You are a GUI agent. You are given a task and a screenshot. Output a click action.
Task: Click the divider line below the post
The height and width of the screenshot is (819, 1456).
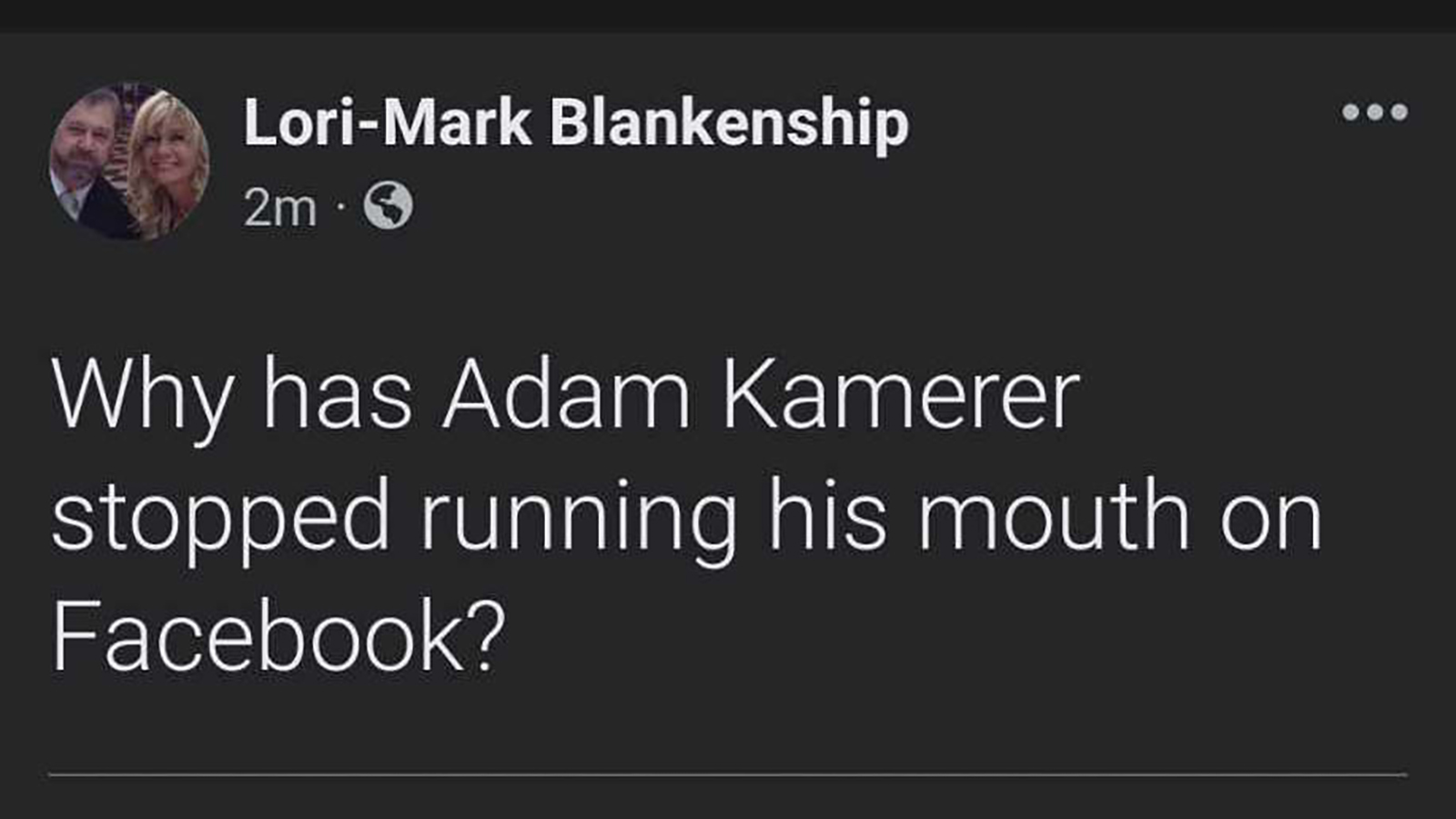[728, 775]
